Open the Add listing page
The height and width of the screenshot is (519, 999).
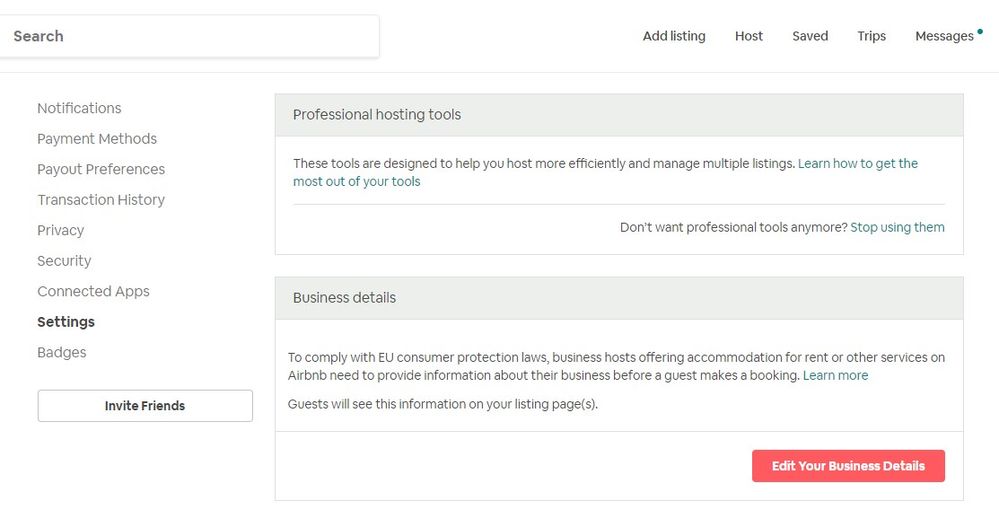(673, 36)
